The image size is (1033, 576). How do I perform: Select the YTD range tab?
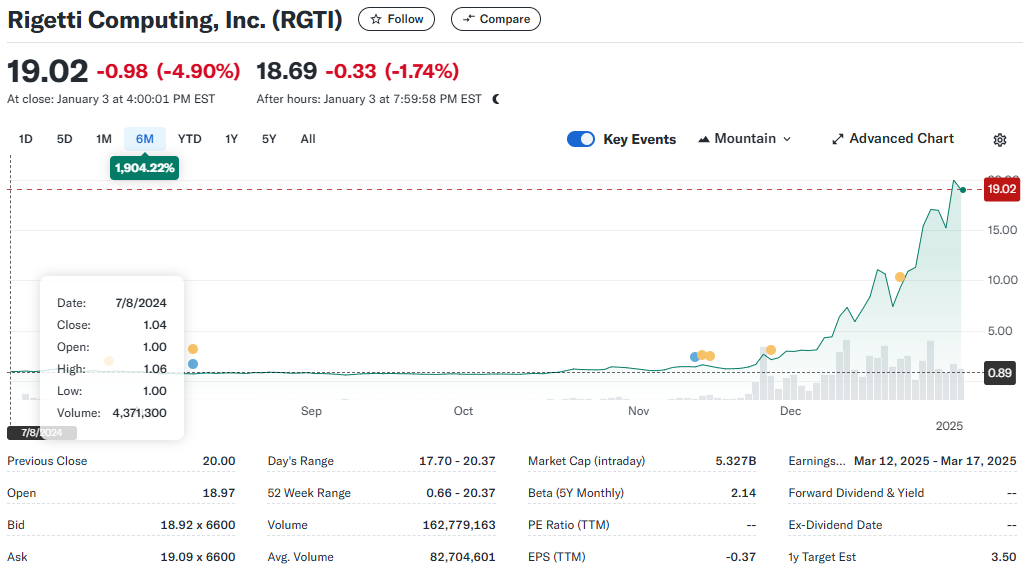click(x=190, y=139)
